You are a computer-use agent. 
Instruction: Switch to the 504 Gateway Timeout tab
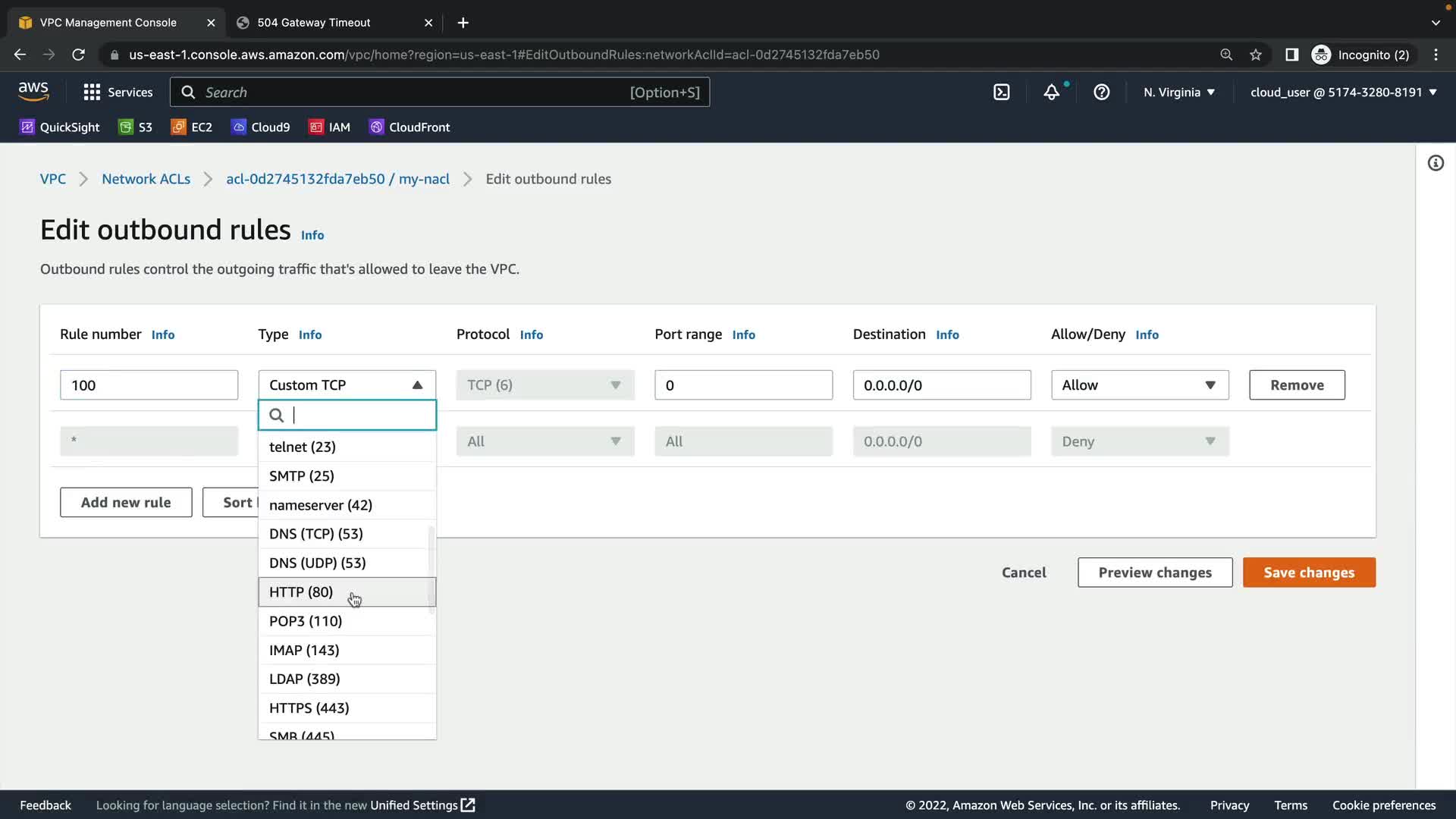pos(314,23)
